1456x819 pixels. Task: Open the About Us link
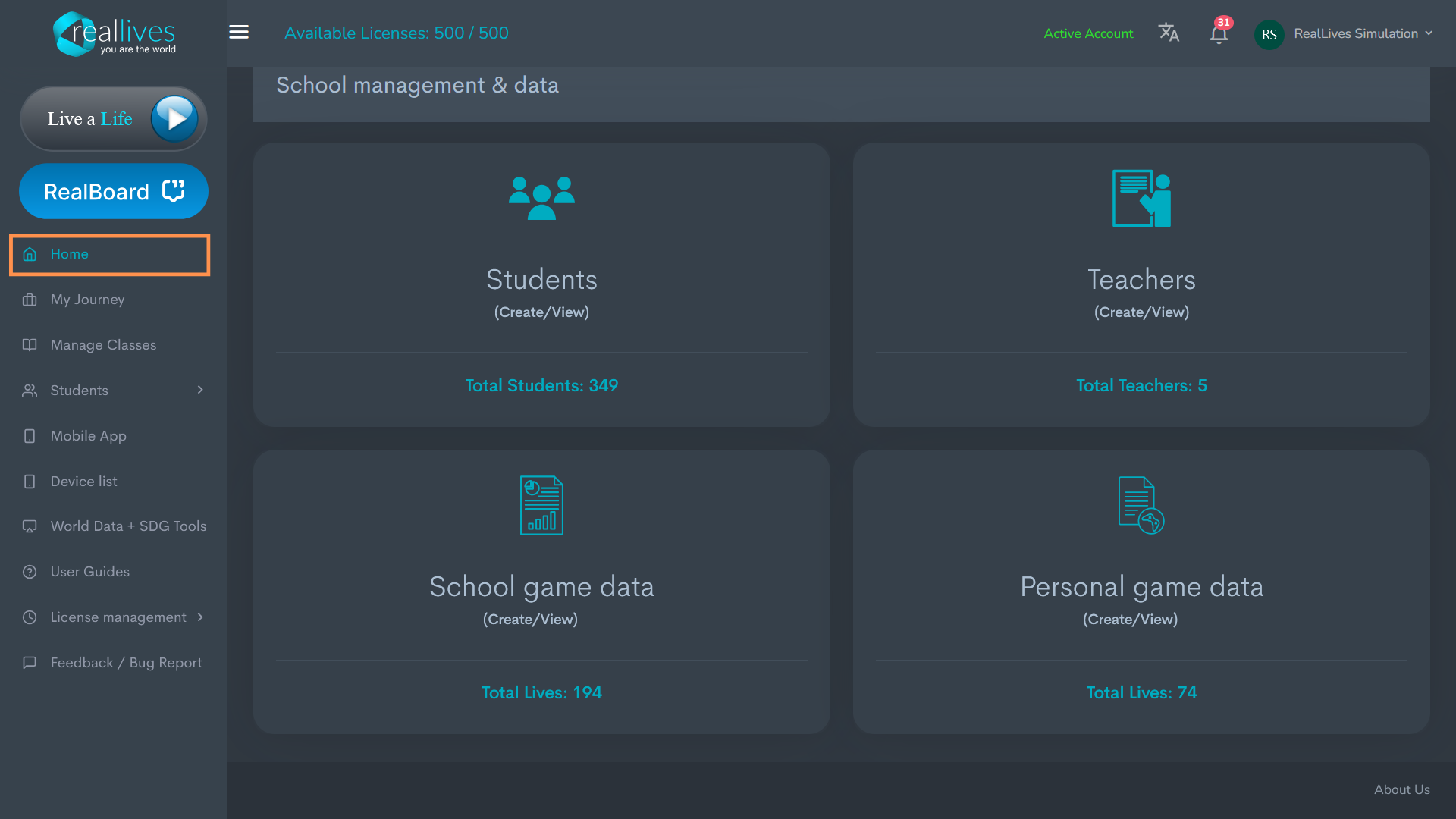1402,789
